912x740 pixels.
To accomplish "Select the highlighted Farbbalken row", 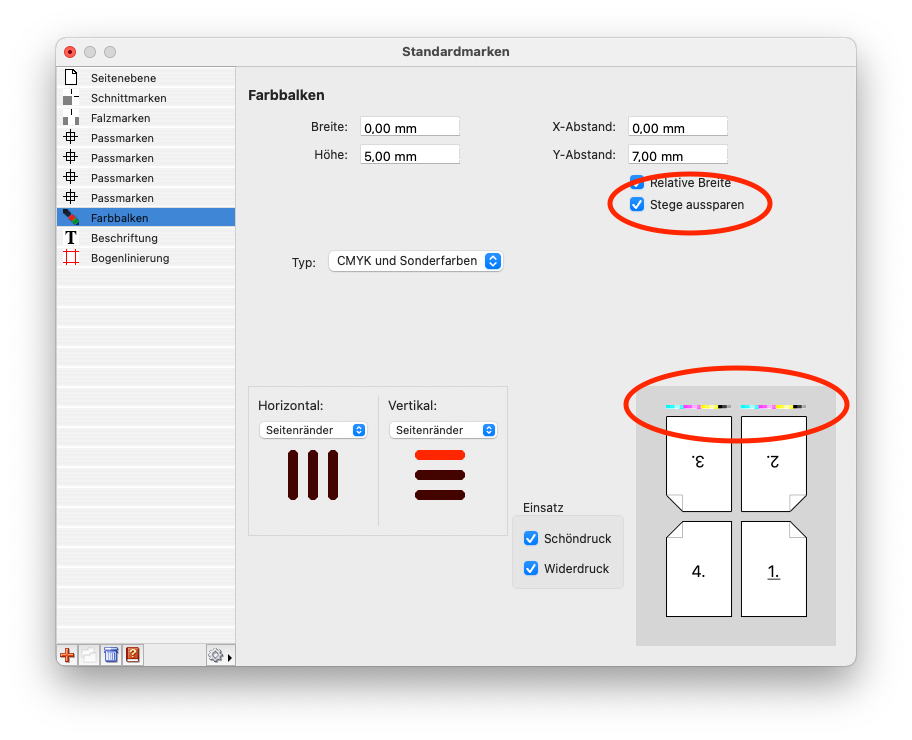I will click(146, 218).
